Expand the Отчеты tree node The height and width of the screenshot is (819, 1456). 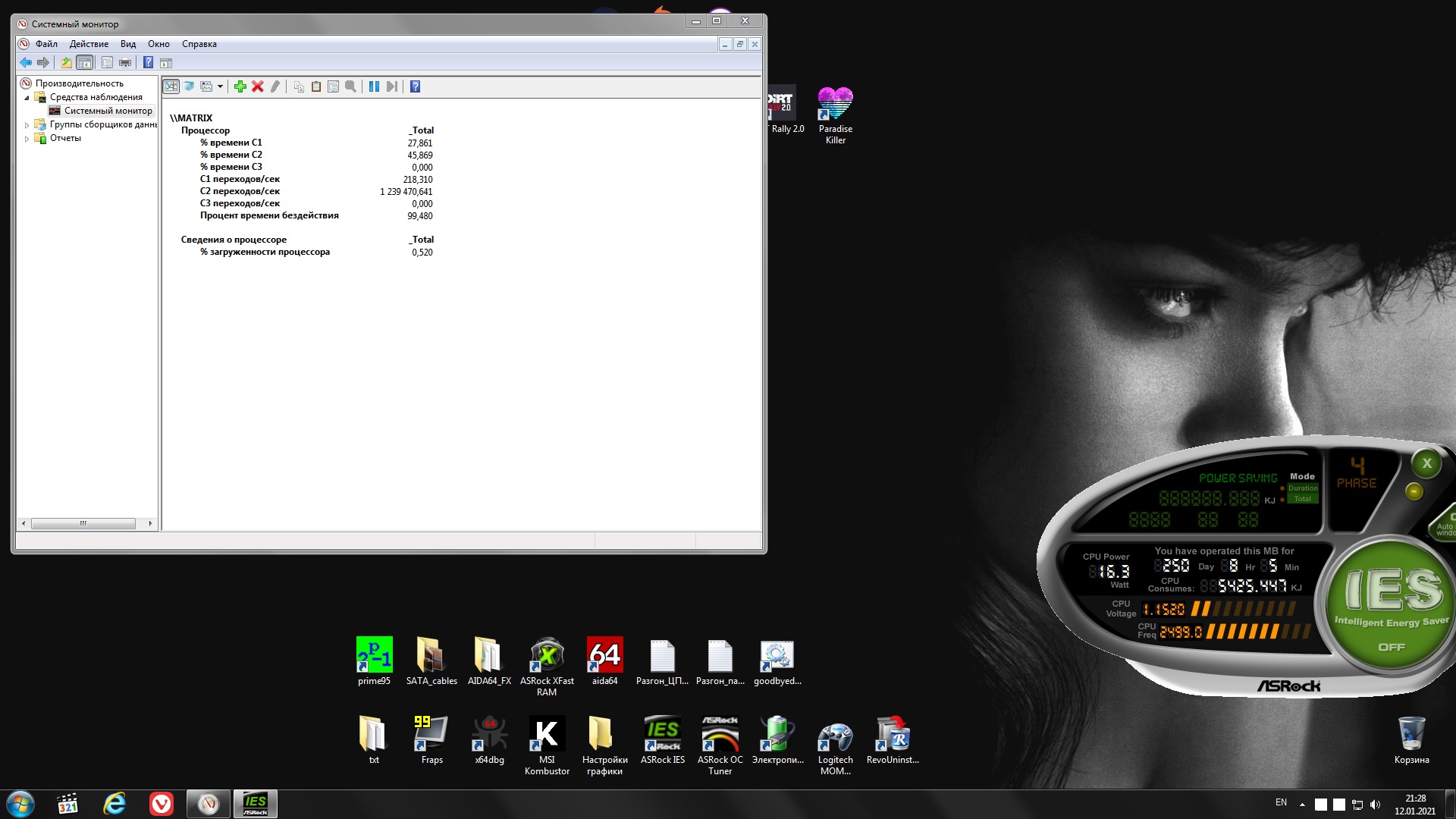pos(27,139)
